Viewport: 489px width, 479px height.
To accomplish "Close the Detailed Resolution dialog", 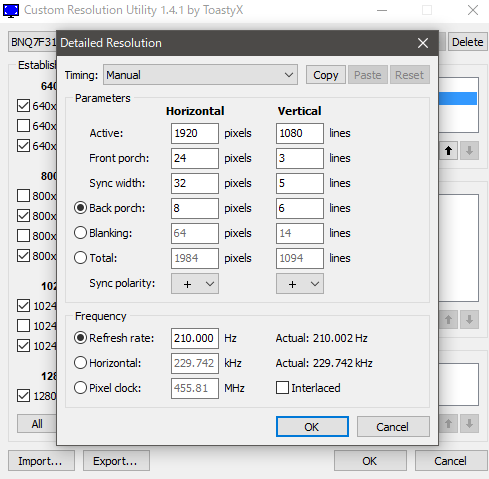I will [423, 43].
